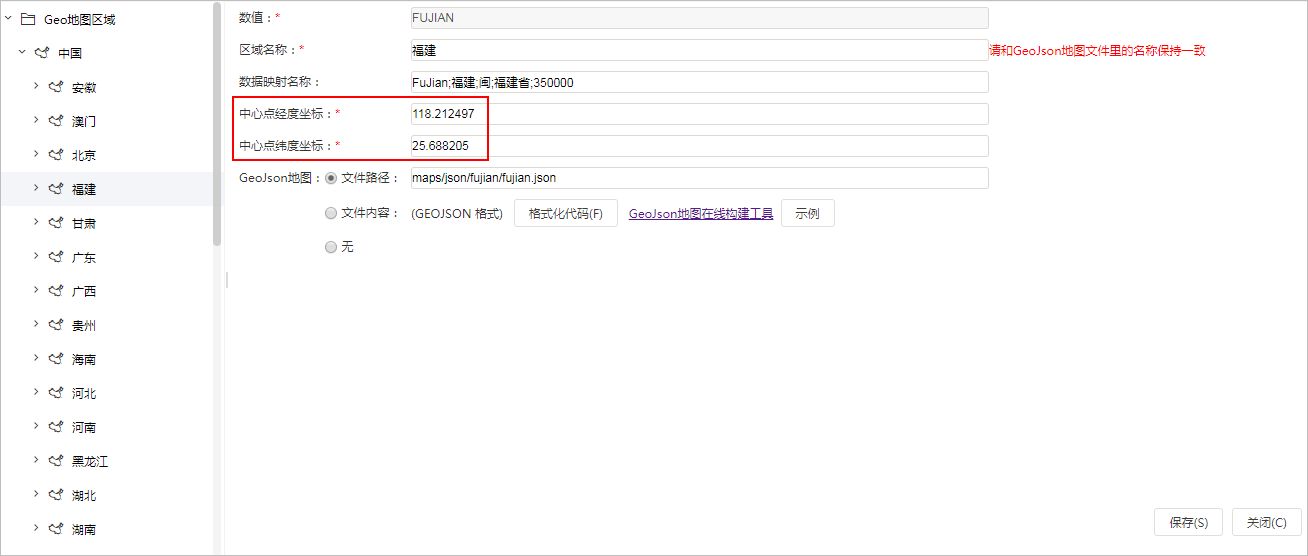Click the map icon beside 安徽
The height and width of the screenshot is (556, 1308).
[x=56, y=87]
